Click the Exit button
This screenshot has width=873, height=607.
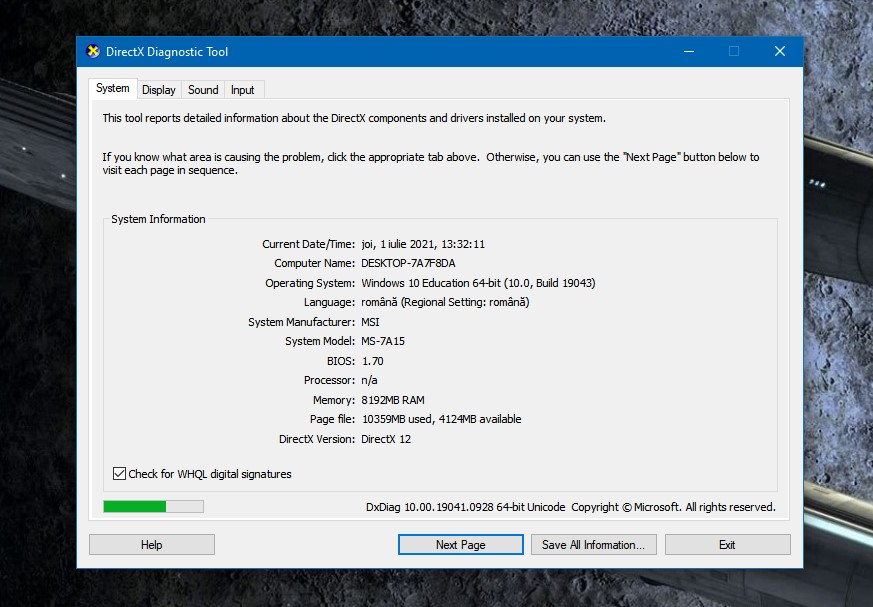pos(727,545)
